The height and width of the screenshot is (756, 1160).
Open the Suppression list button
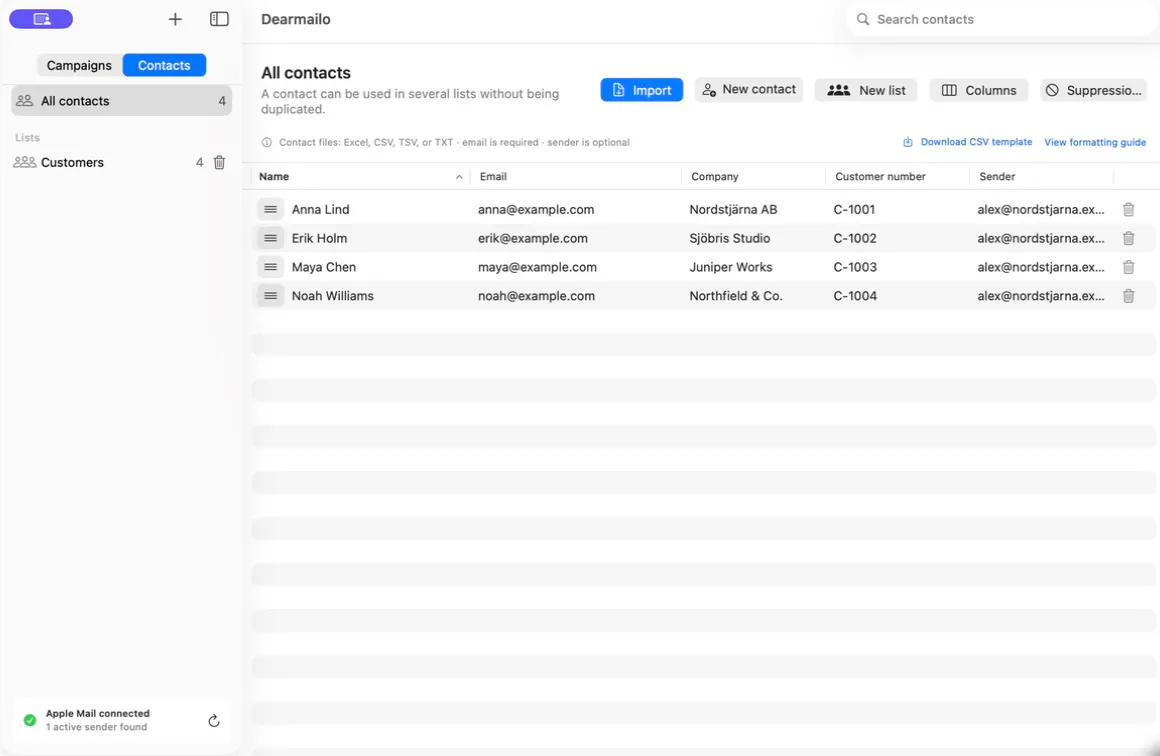tap(1093, 90)
